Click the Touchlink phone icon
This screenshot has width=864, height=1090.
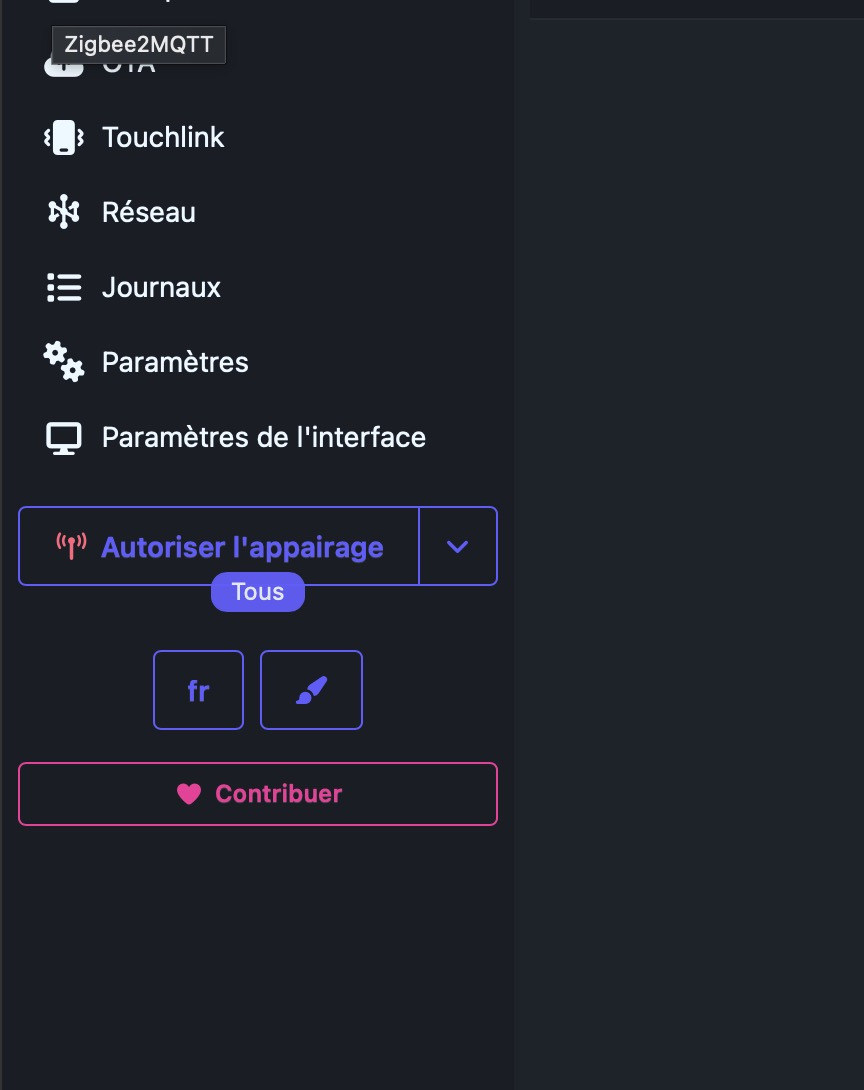click(x=64, y=137)
